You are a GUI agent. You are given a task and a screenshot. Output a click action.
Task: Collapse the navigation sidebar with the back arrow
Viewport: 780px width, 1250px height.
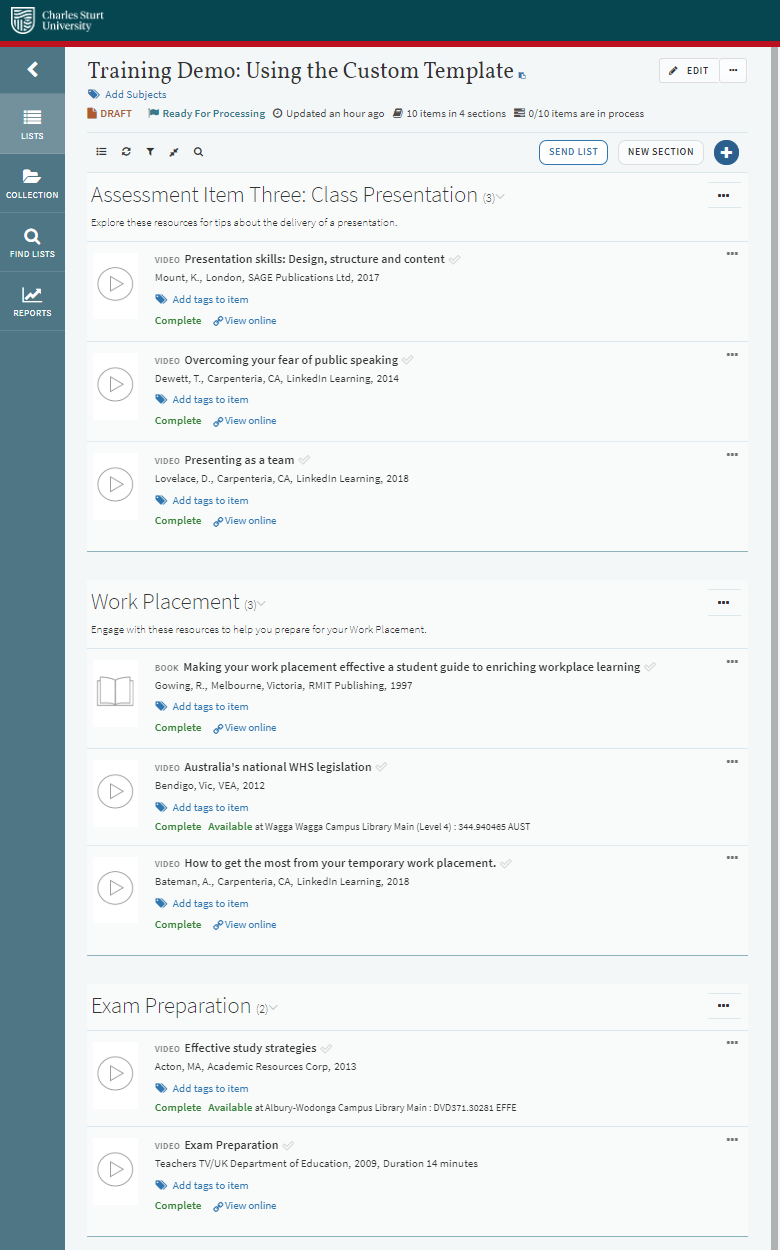(32, 69)
